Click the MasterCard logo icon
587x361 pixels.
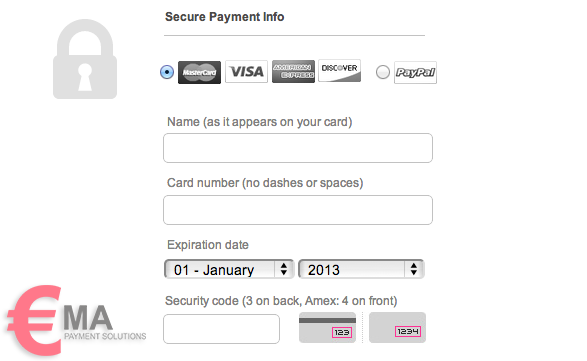tap(199, 72)
